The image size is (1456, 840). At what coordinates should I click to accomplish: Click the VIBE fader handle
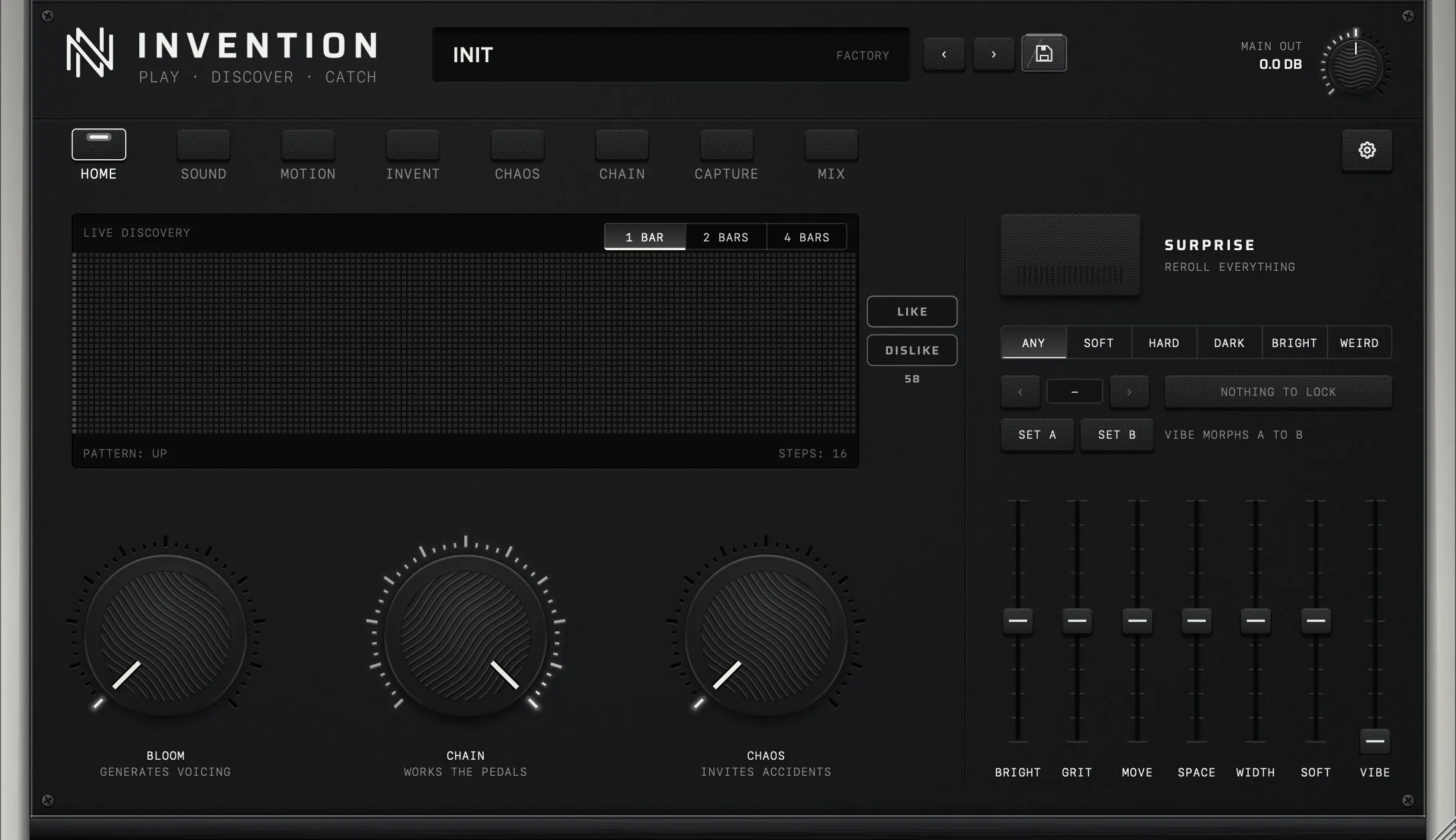(x=1375, y=741)
